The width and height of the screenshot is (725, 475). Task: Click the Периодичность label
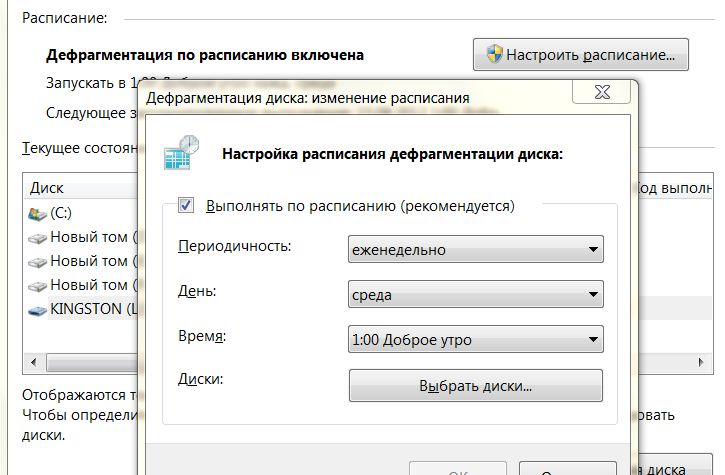coord(234,246)
